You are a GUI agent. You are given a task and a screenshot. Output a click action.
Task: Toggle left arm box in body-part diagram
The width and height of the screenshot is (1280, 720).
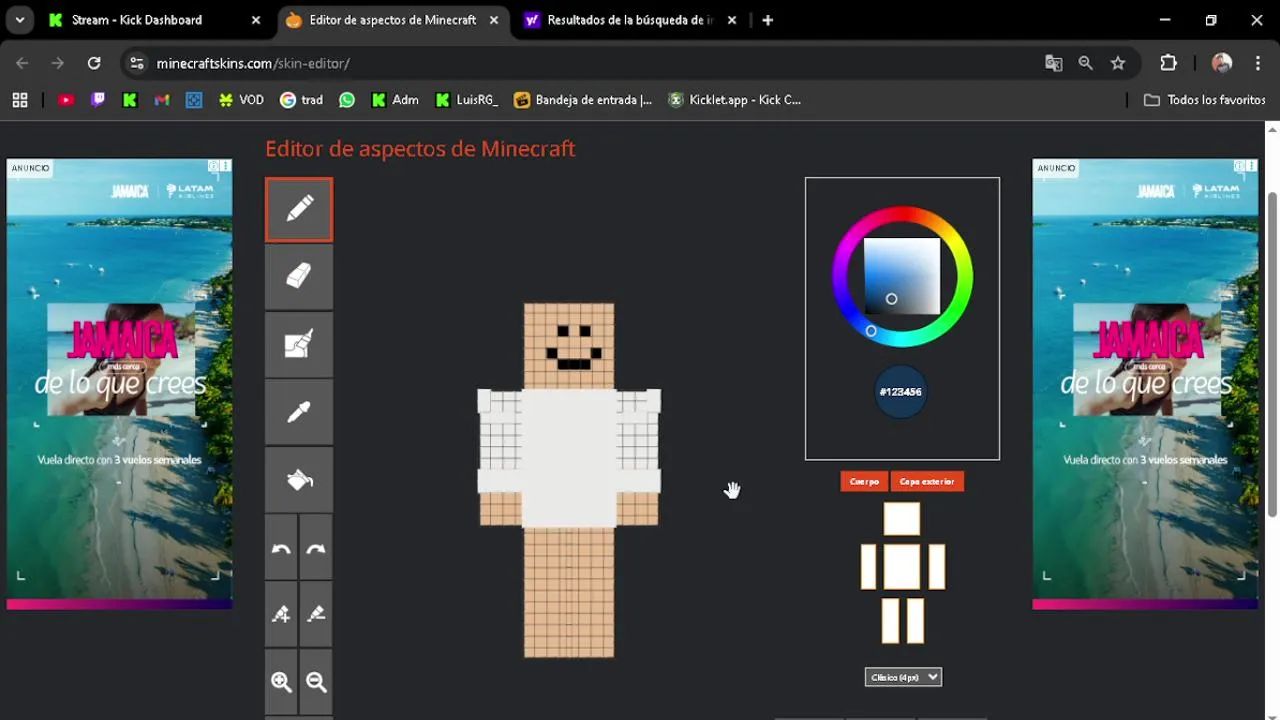[x=868, y=567]
